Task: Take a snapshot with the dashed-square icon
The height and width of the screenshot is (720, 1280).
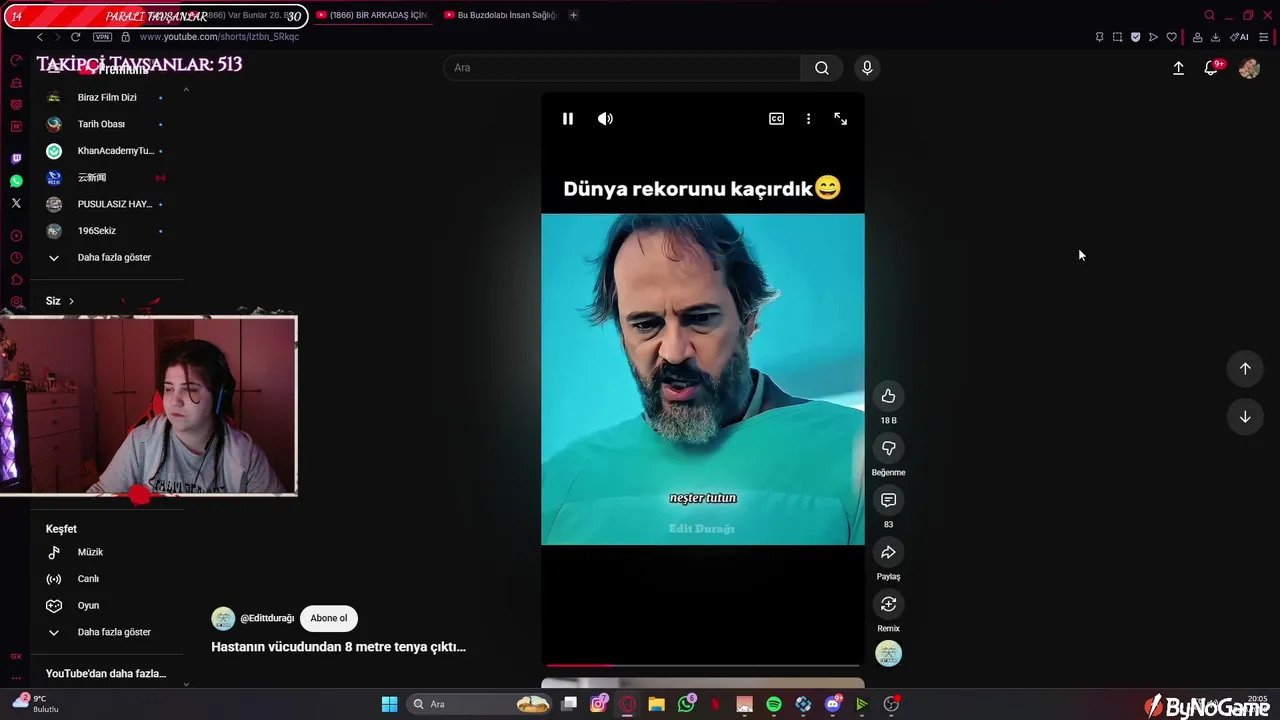Action: [1117, 37]
